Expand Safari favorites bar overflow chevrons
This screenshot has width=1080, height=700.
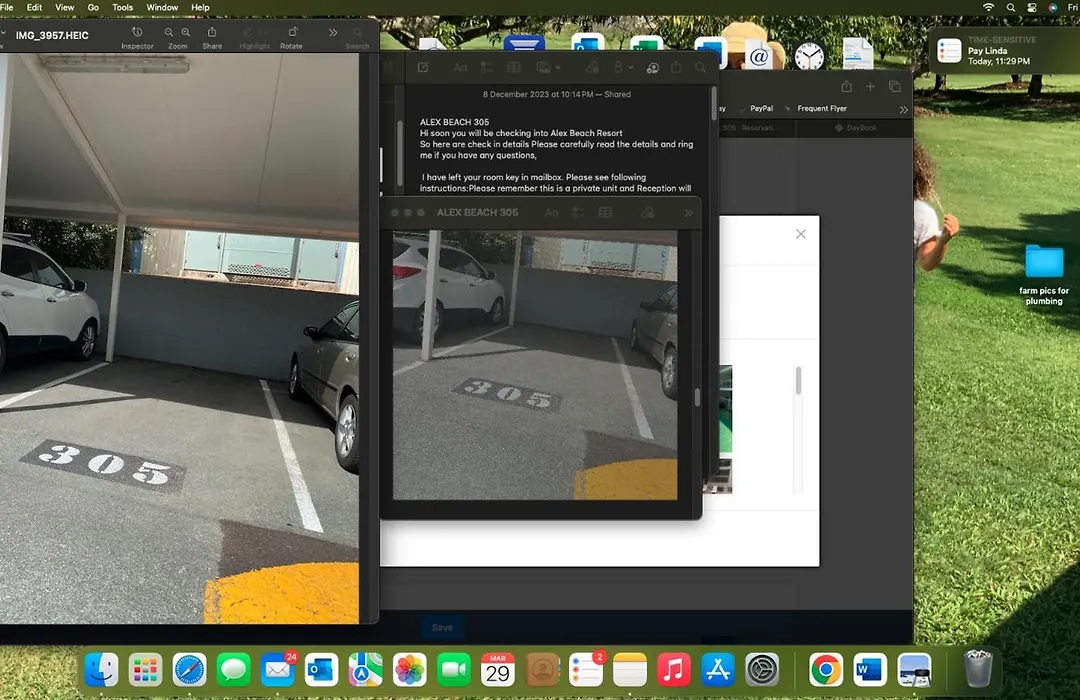pyautogui.click(x=903, y=109)
